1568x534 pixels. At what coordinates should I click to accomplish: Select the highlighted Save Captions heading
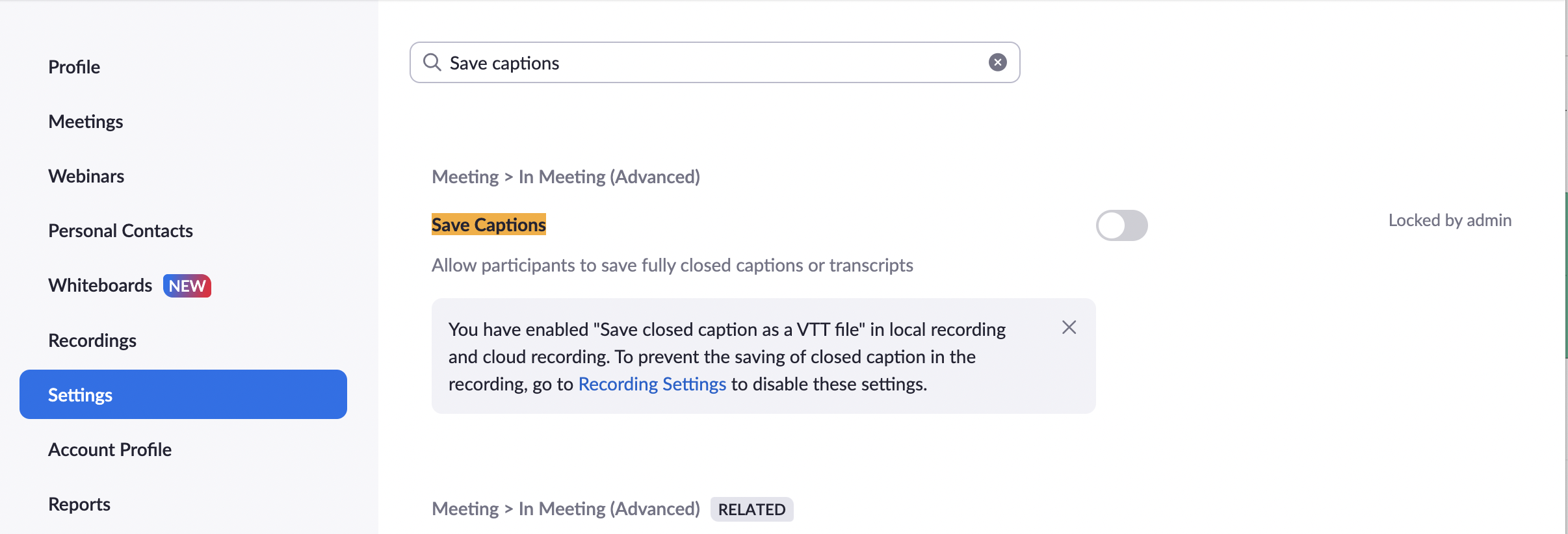[x=488, y=224]
